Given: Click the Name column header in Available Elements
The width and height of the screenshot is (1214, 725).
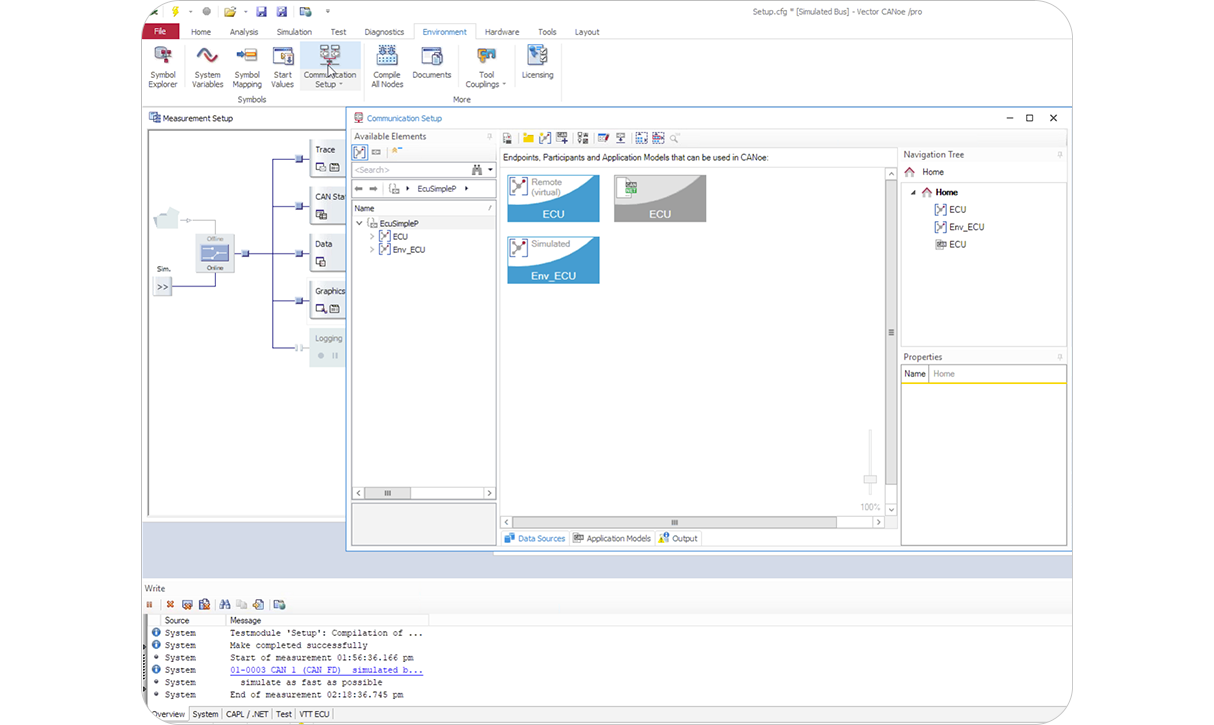Looking at the screenshot, I should (x=423, y=208).
